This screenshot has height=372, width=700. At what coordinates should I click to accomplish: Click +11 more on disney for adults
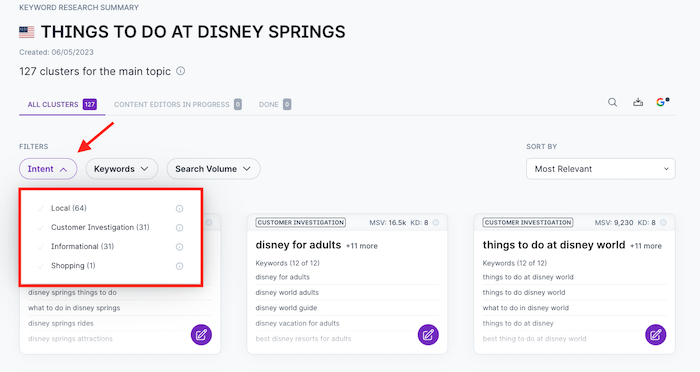[x=362, y=246]
